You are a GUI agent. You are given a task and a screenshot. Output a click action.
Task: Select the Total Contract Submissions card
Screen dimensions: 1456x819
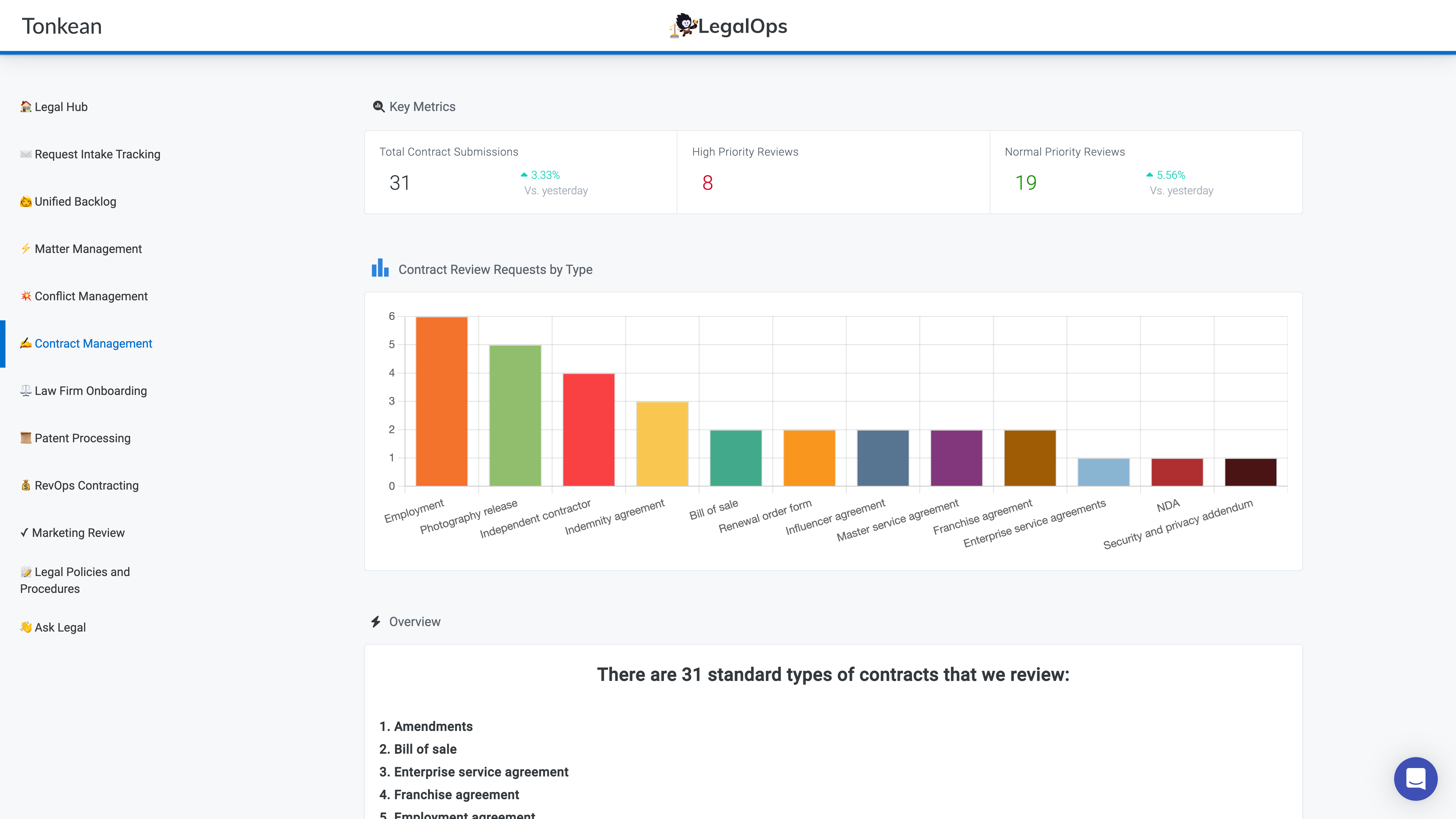[521, 172]
